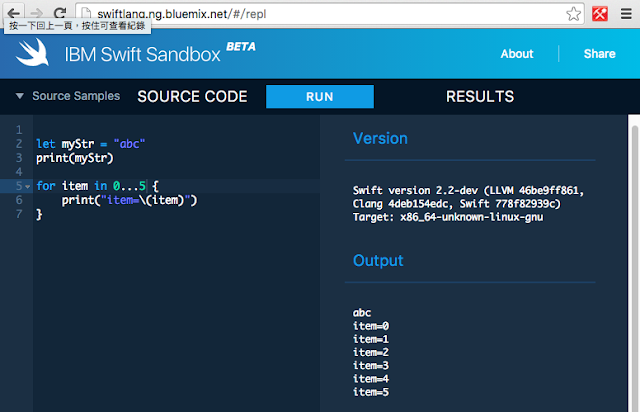The width and height of the screenshot is (640, 412).
Task: Click the Share link
Action: 599,53
